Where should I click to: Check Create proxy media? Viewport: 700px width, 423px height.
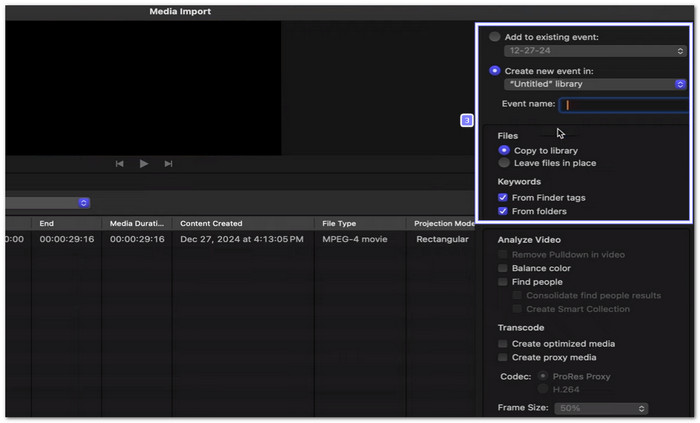pos(503,357)
